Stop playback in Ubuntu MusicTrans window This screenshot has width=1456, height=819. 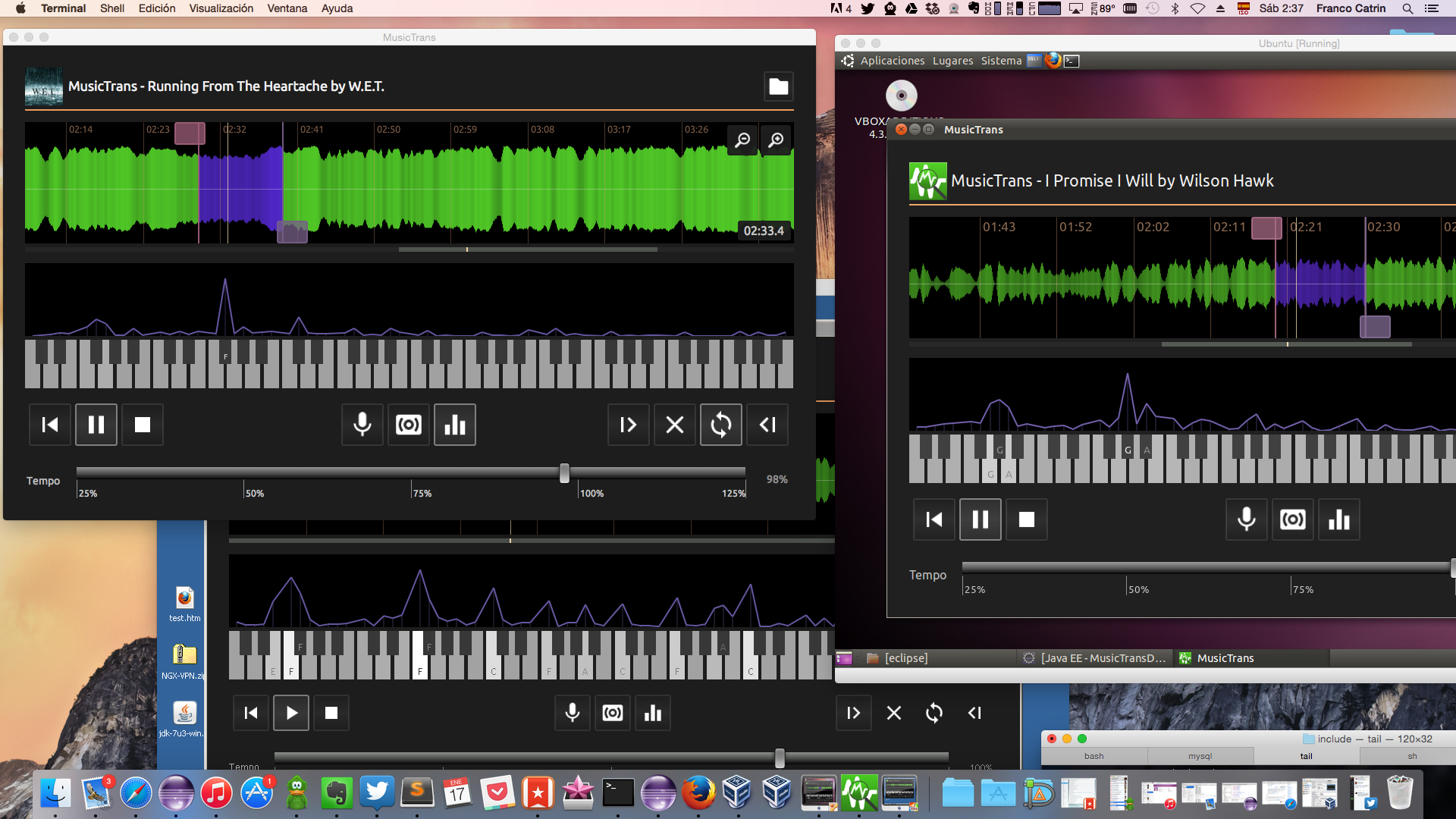1027,519
